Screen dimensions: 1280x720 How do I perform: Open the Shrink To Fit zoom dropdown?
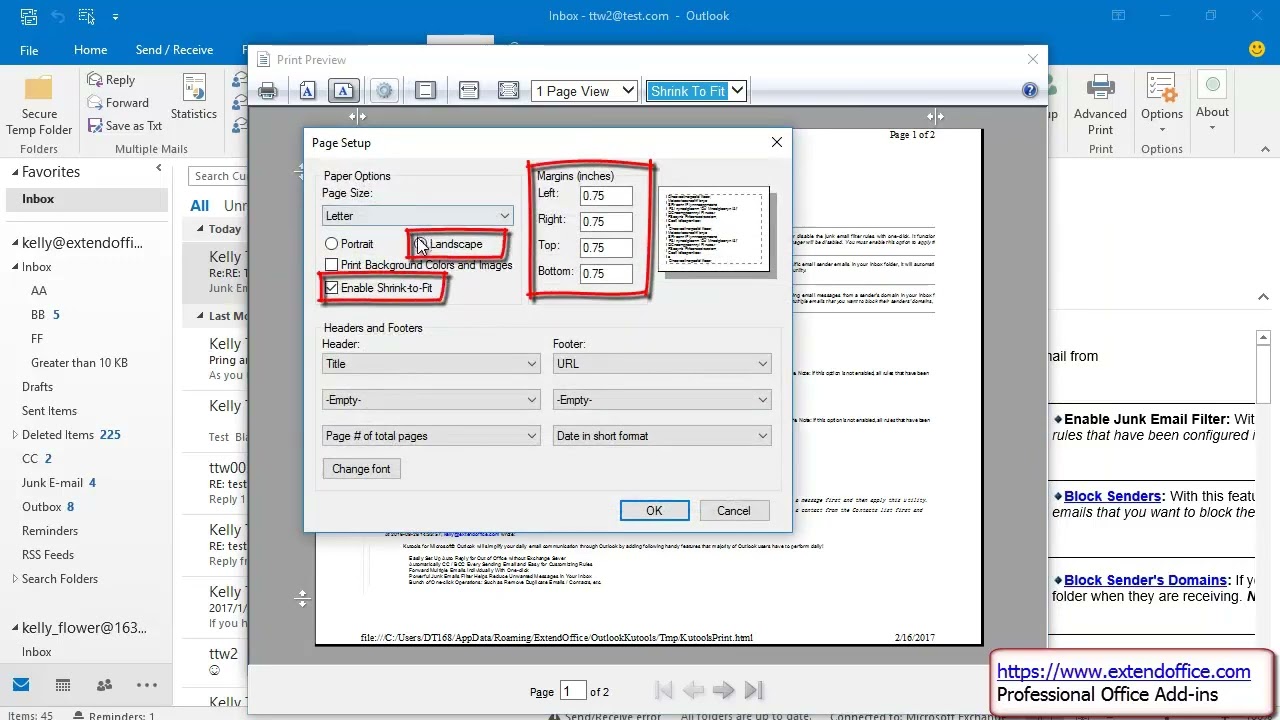[x=696, y=91]
